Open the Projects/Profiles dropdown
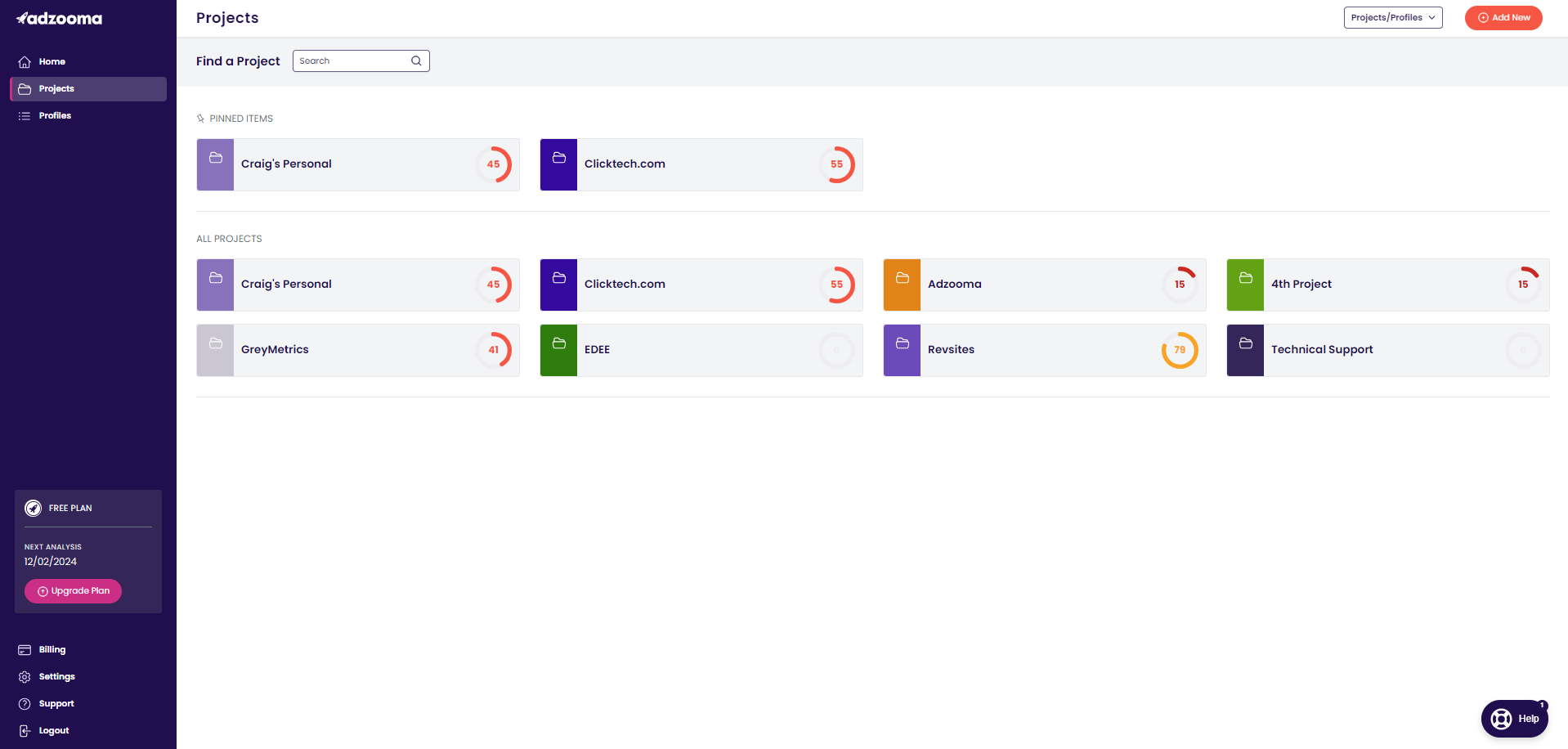This screenshot has width=1568, height=749. click(1393, 18)
